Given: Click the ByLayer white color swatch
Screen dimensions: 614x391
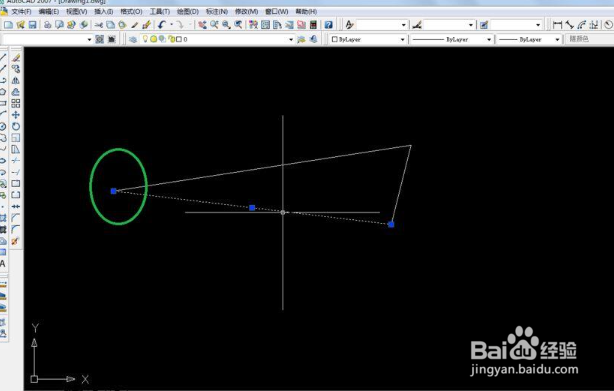Looking at the screenshot, I should (x=334, y=39).
